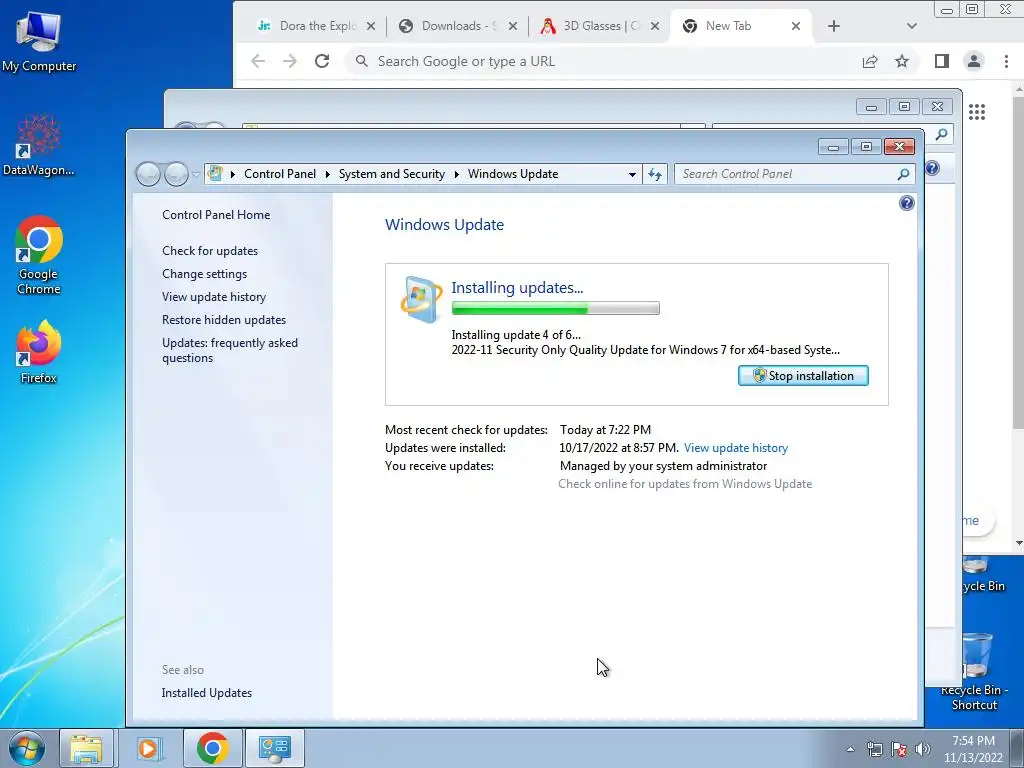Bookmark this tab with the star icon
Image resolution: width=1024 pixels, height=768 pixels.
[902, 61]
